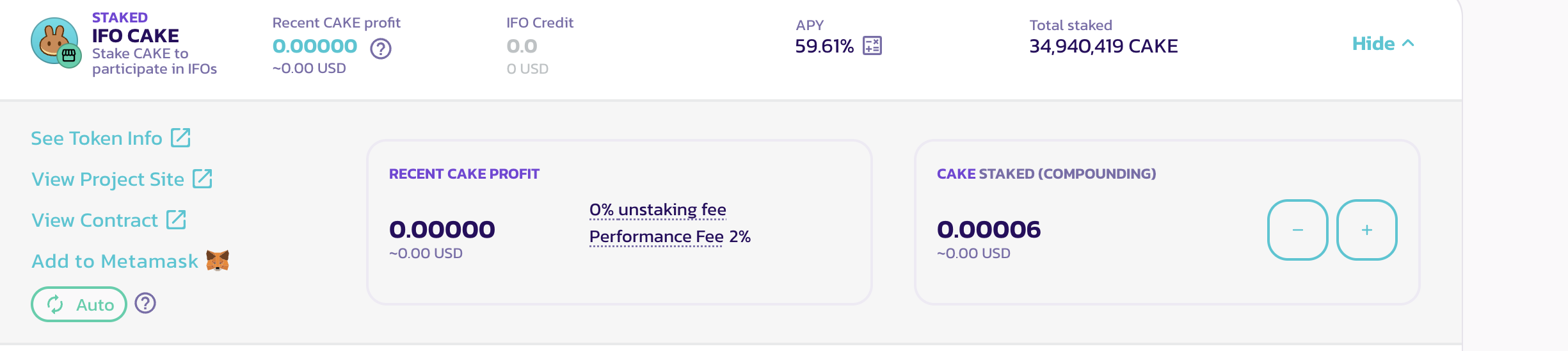Click the chevron arrow next to Hide
1568x351 pixels.
[1408, 43]
